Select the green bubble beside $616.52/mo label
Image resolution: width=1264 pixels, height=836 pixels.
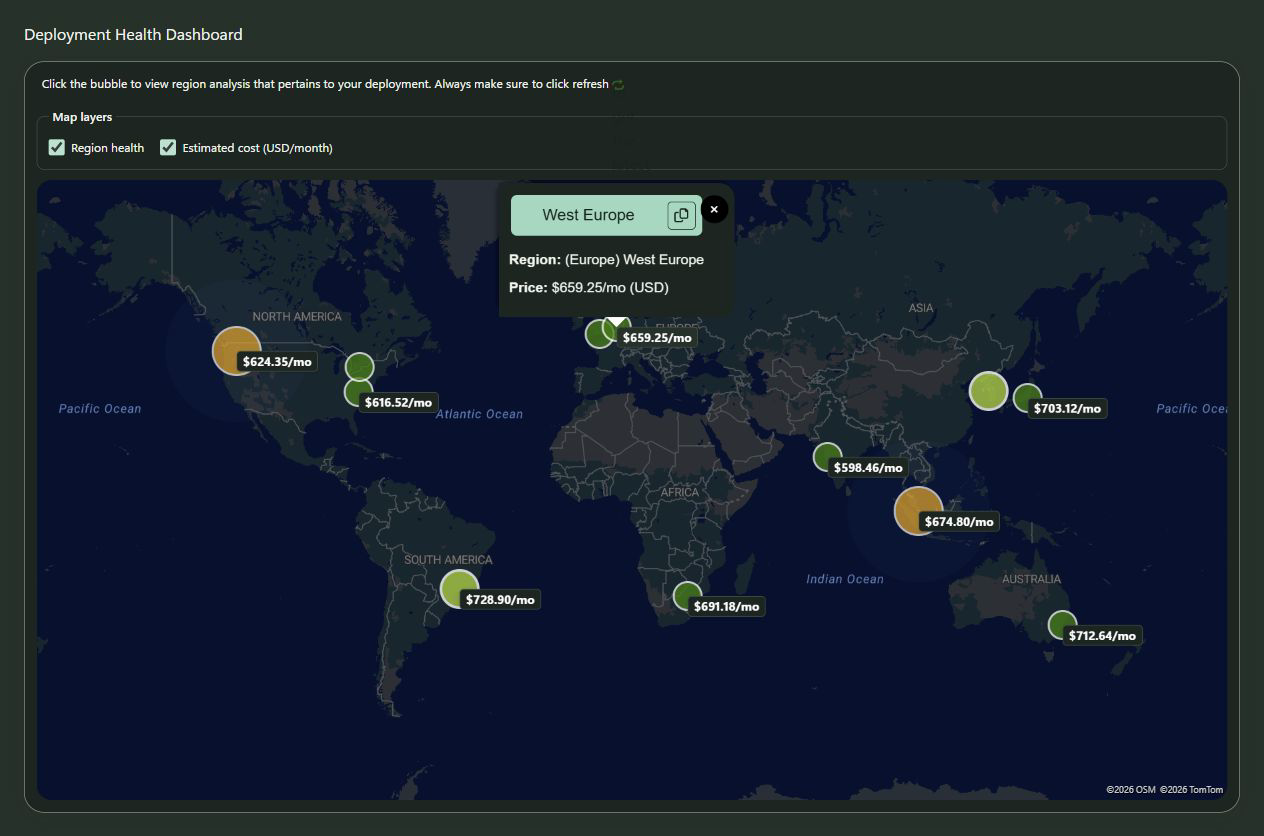(x=358, y=393)
